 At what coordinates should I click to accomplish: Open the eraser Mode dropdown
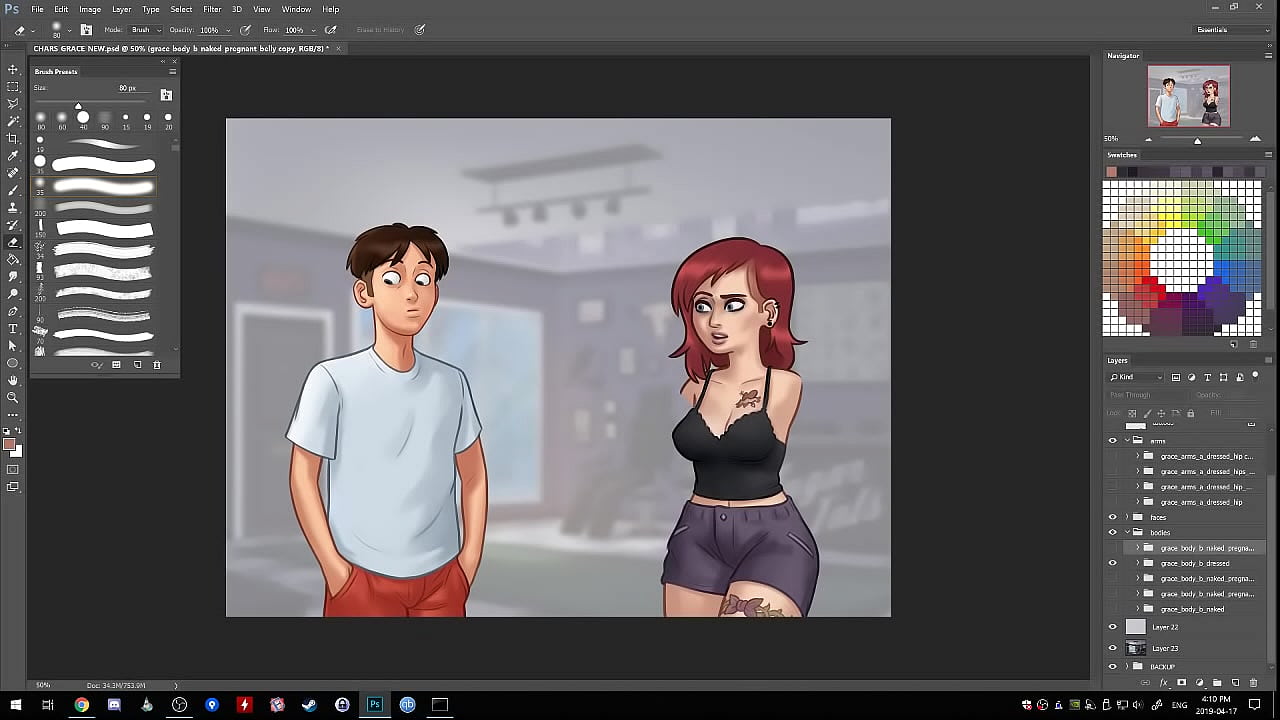pyautogui.click(x=145, y=30)
